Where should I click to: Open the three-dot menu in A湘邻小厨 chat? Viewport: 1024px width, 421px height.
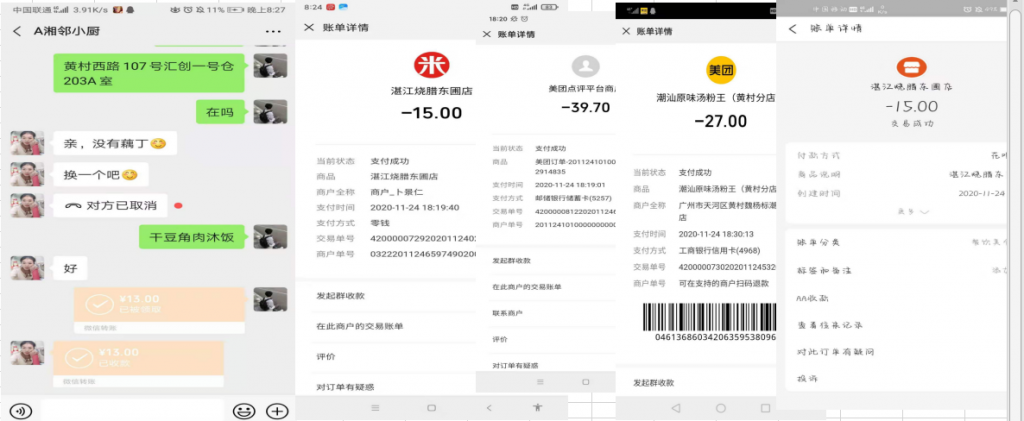273,32
